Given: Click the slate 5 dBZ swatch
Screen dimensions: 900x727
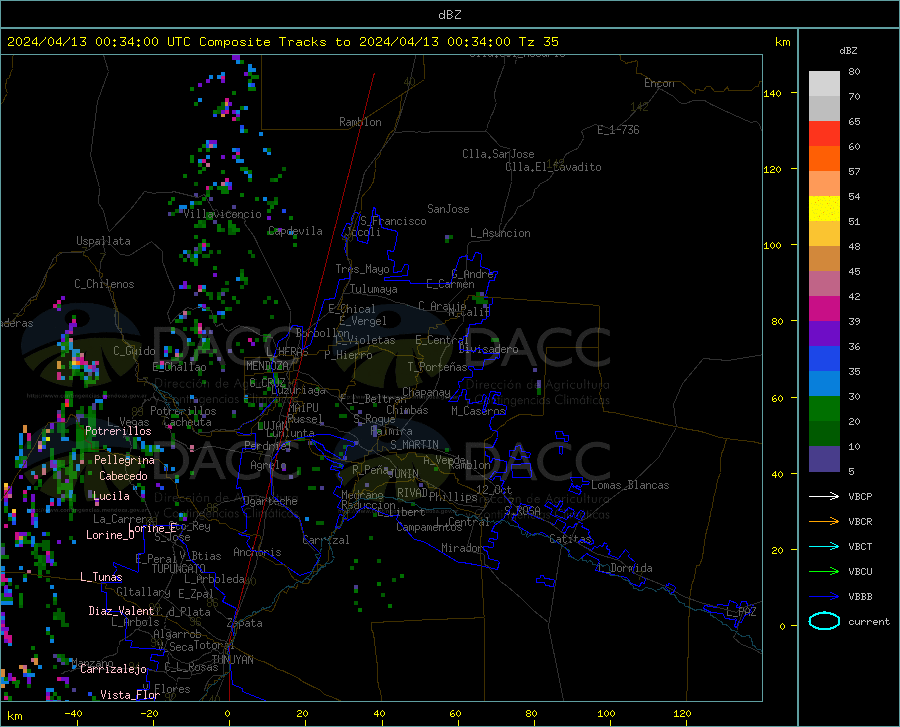Looking at the screenshot, I should coord(824,459).
